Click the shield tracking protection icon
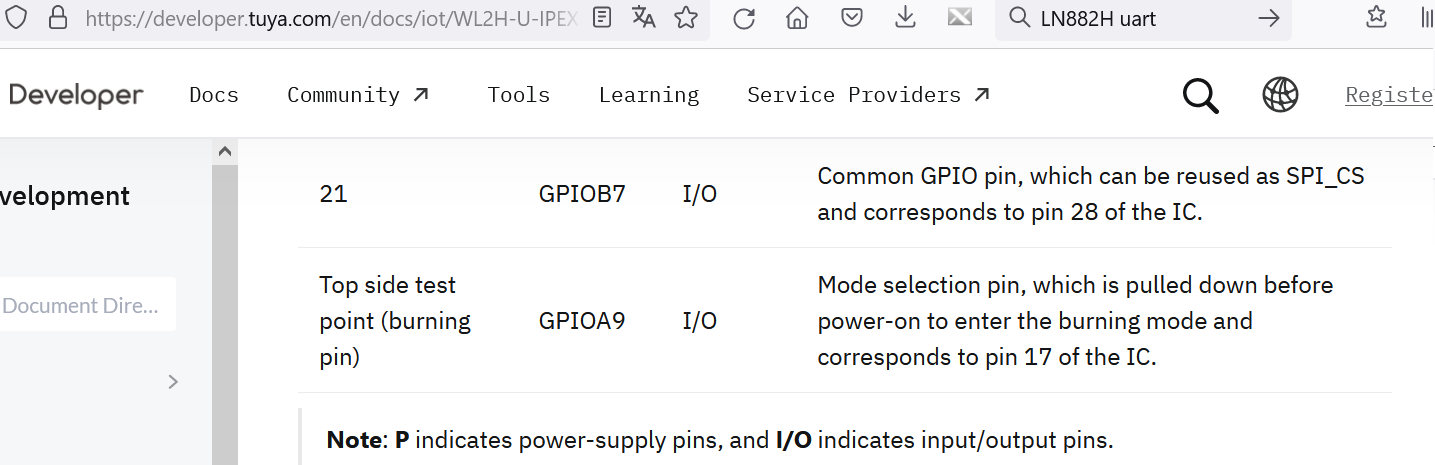 (x=17, y=17)
